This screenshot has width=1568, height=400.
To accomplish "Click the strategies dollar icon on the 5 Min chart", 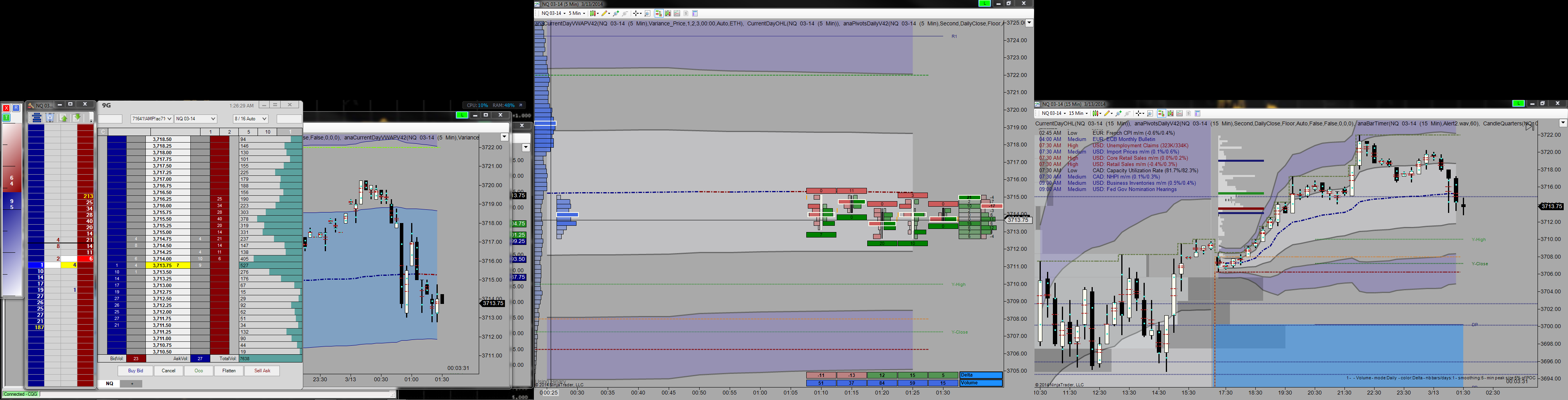I will click(x=686, y=13).
